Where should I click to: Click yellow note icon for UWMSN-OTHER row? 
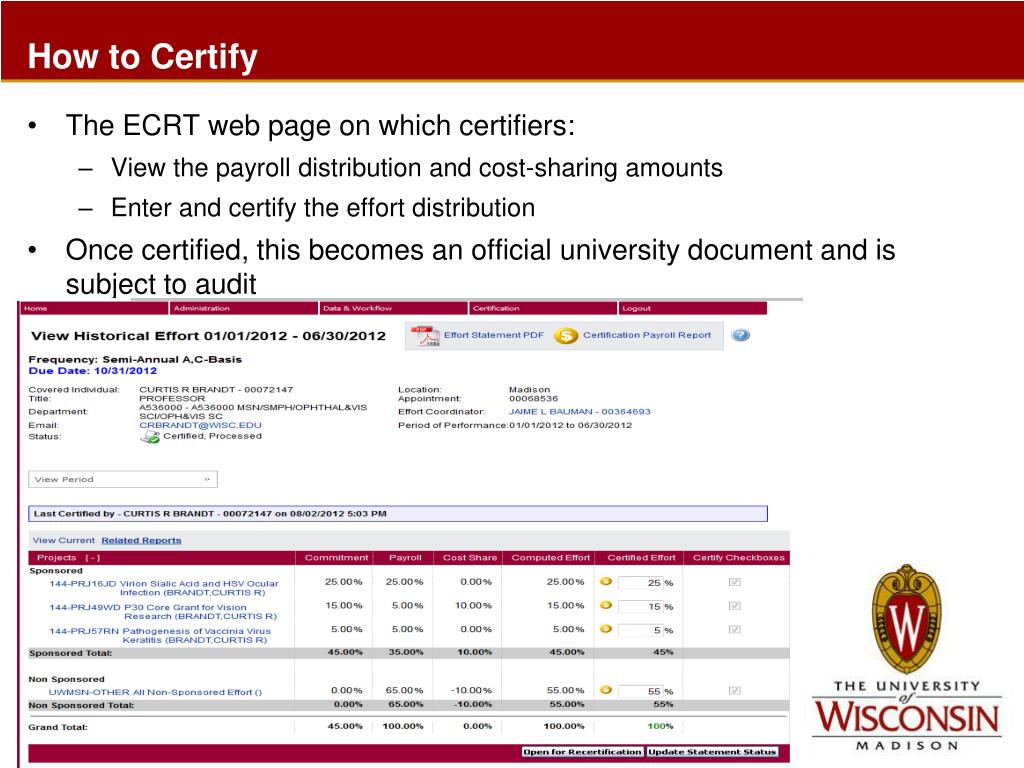pyautogui.click(x=605, y=690)
